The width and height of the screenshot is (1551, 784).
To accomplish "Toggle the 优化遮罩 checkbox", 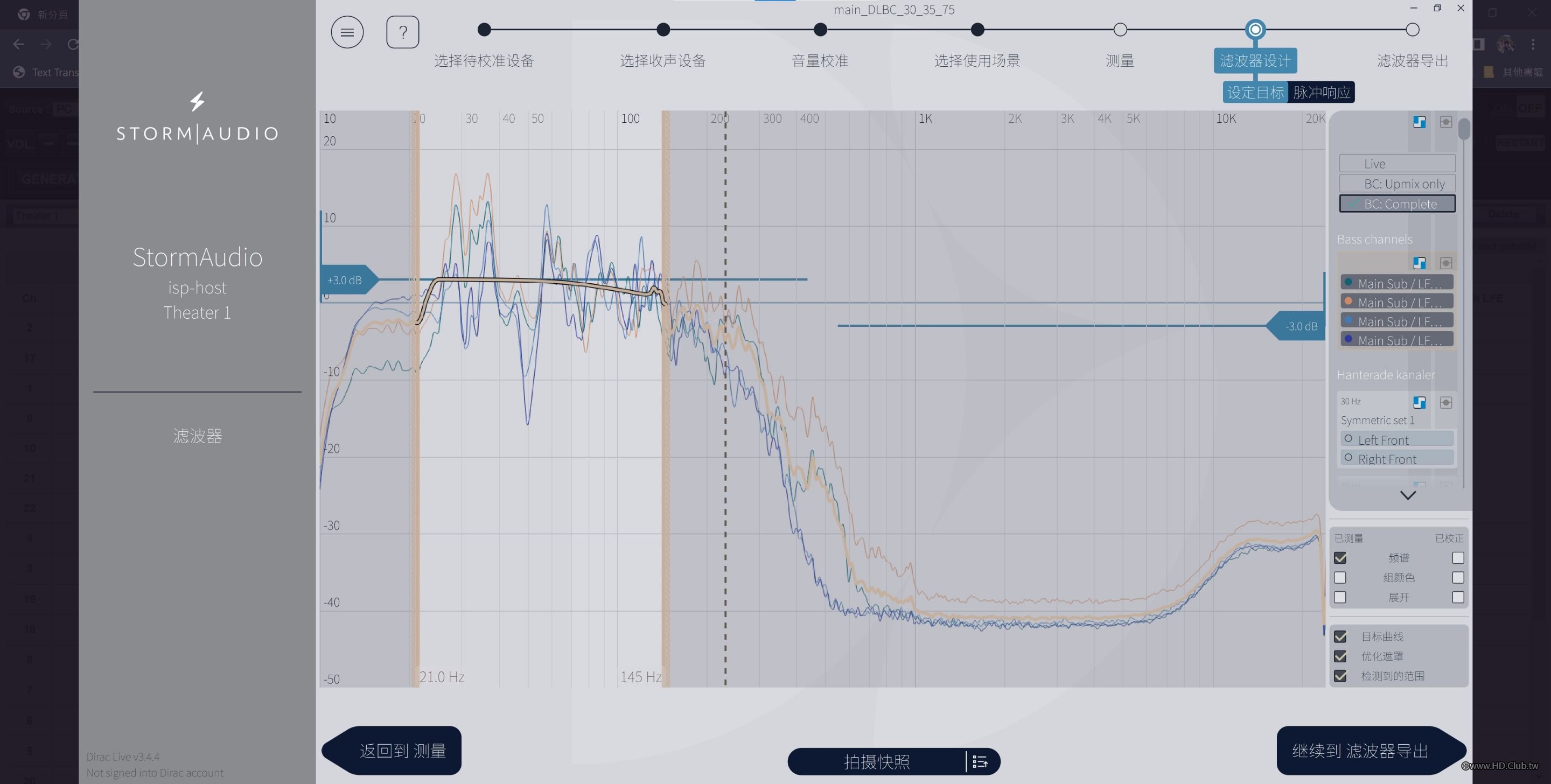I will [x=1340, y=656].
